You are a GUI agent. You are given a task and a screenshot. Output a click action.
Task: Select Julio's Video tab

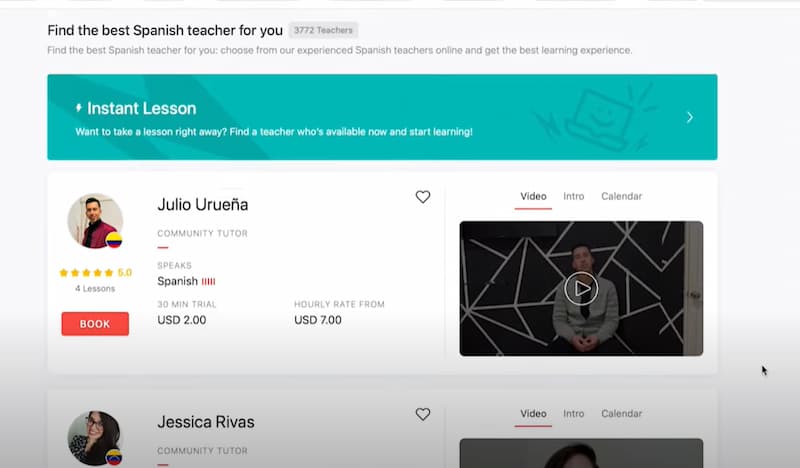(533, 196)
